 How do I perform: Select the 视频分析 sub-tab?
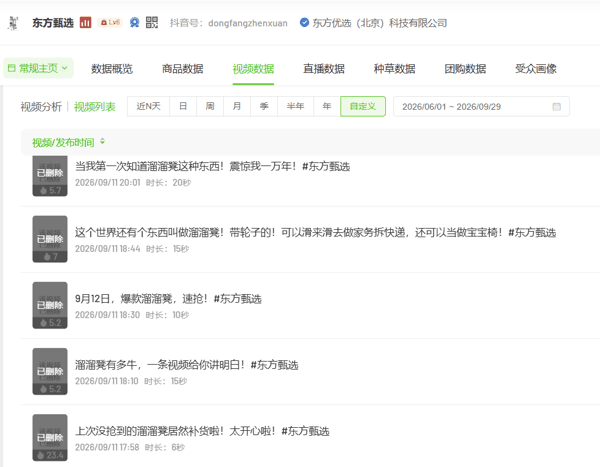[41, 107]
